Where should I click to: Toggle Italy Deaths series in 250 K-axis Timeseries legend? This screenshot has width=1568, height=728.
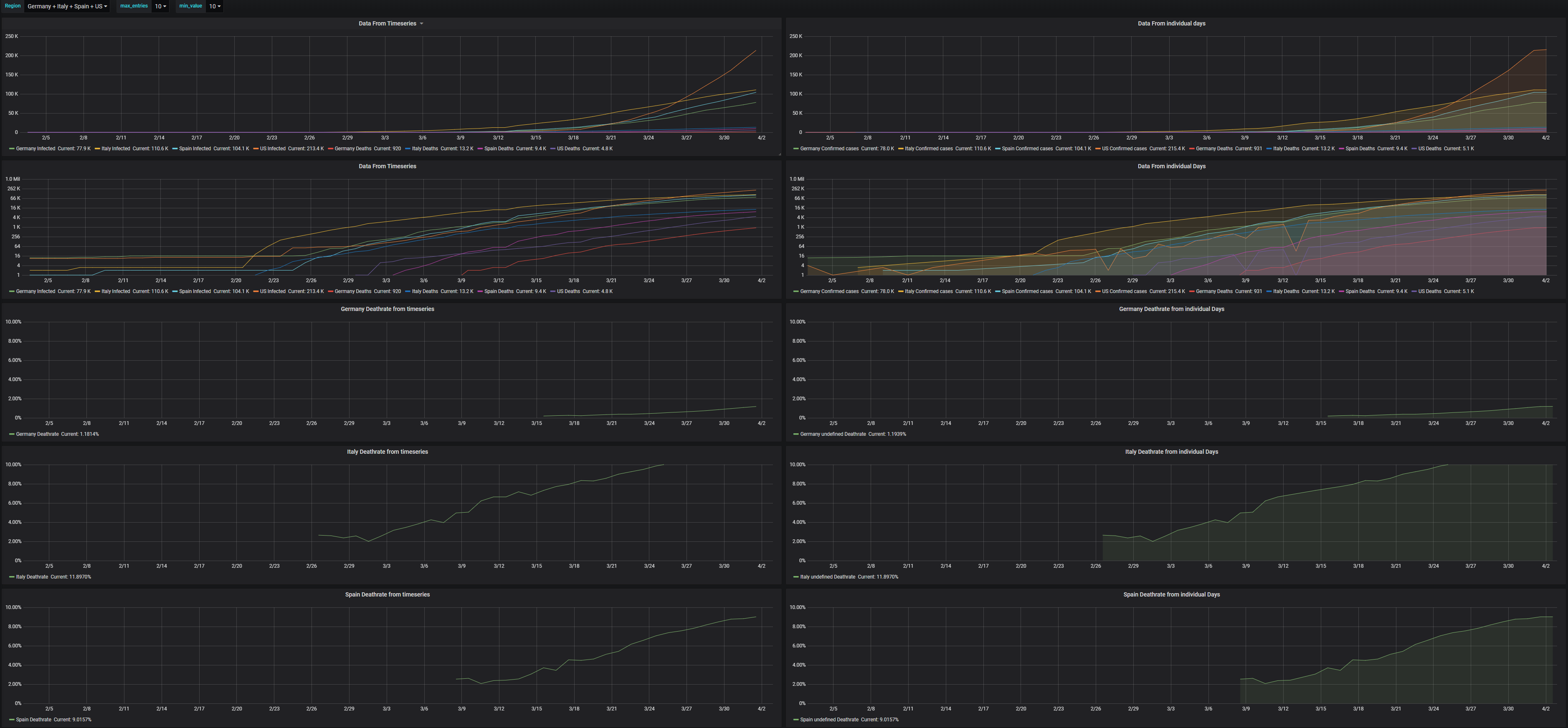[x=425, y=149]
